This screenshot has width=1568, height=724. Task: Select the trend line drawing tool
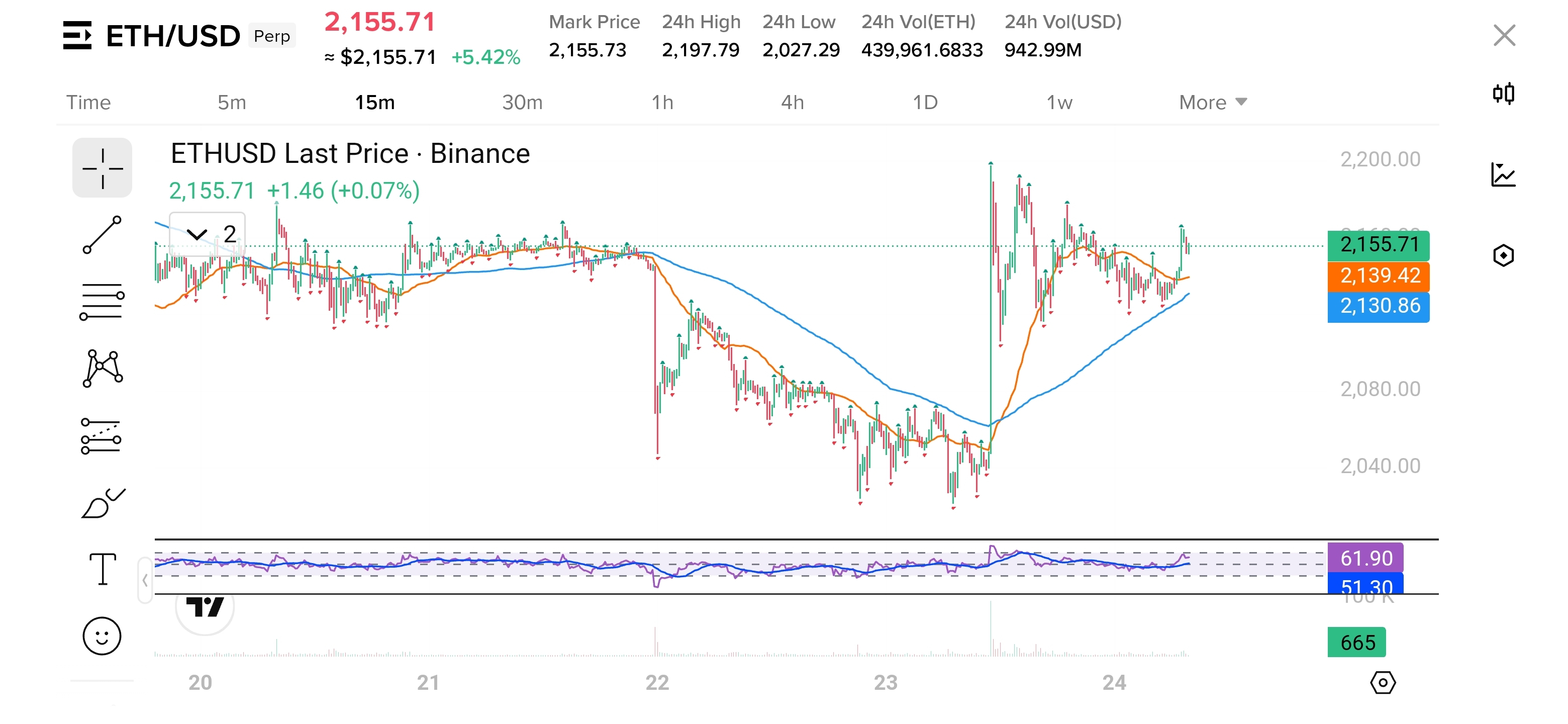102,234
